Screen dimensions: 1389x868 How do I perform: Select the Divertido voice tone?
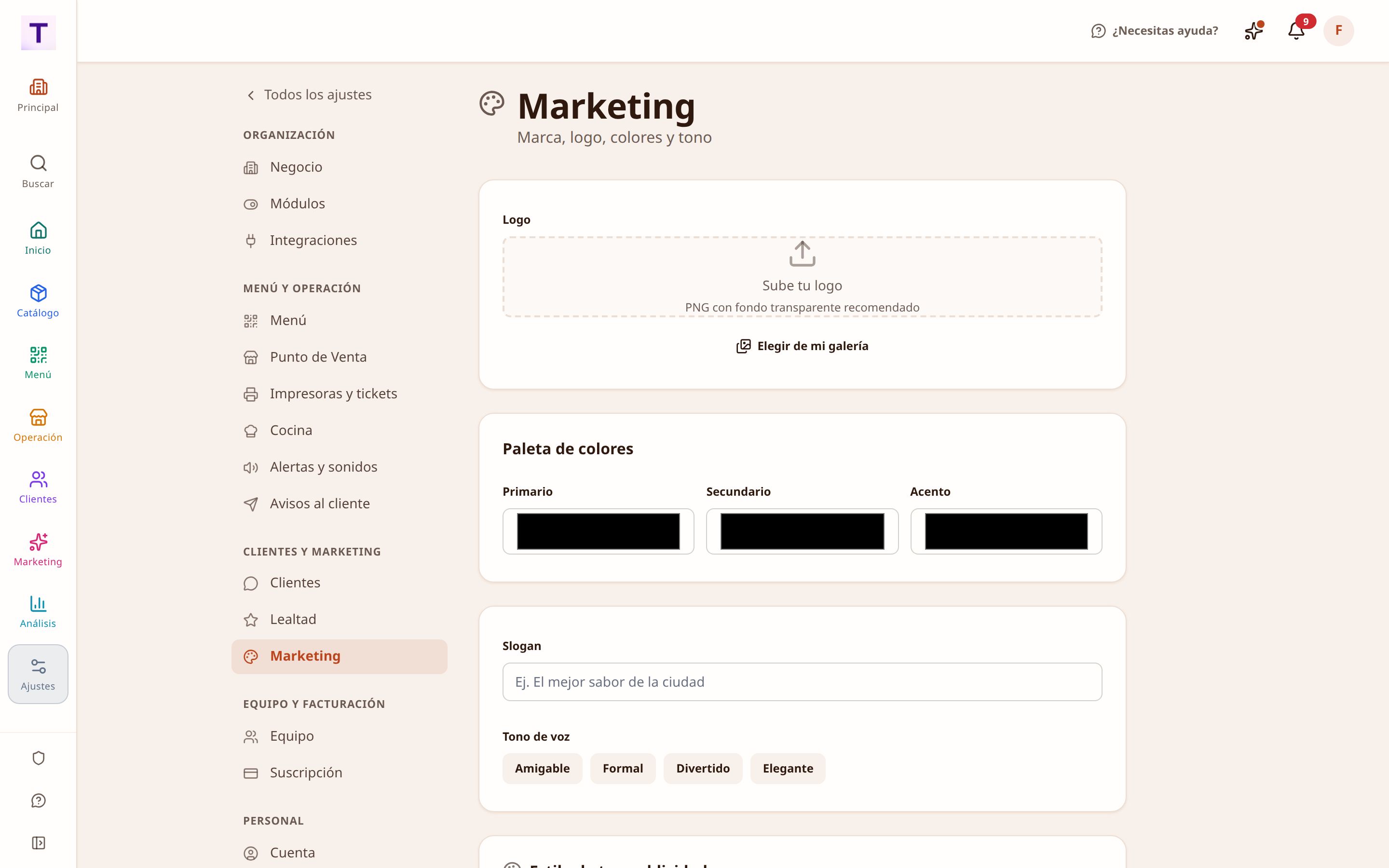pos(703,768)
